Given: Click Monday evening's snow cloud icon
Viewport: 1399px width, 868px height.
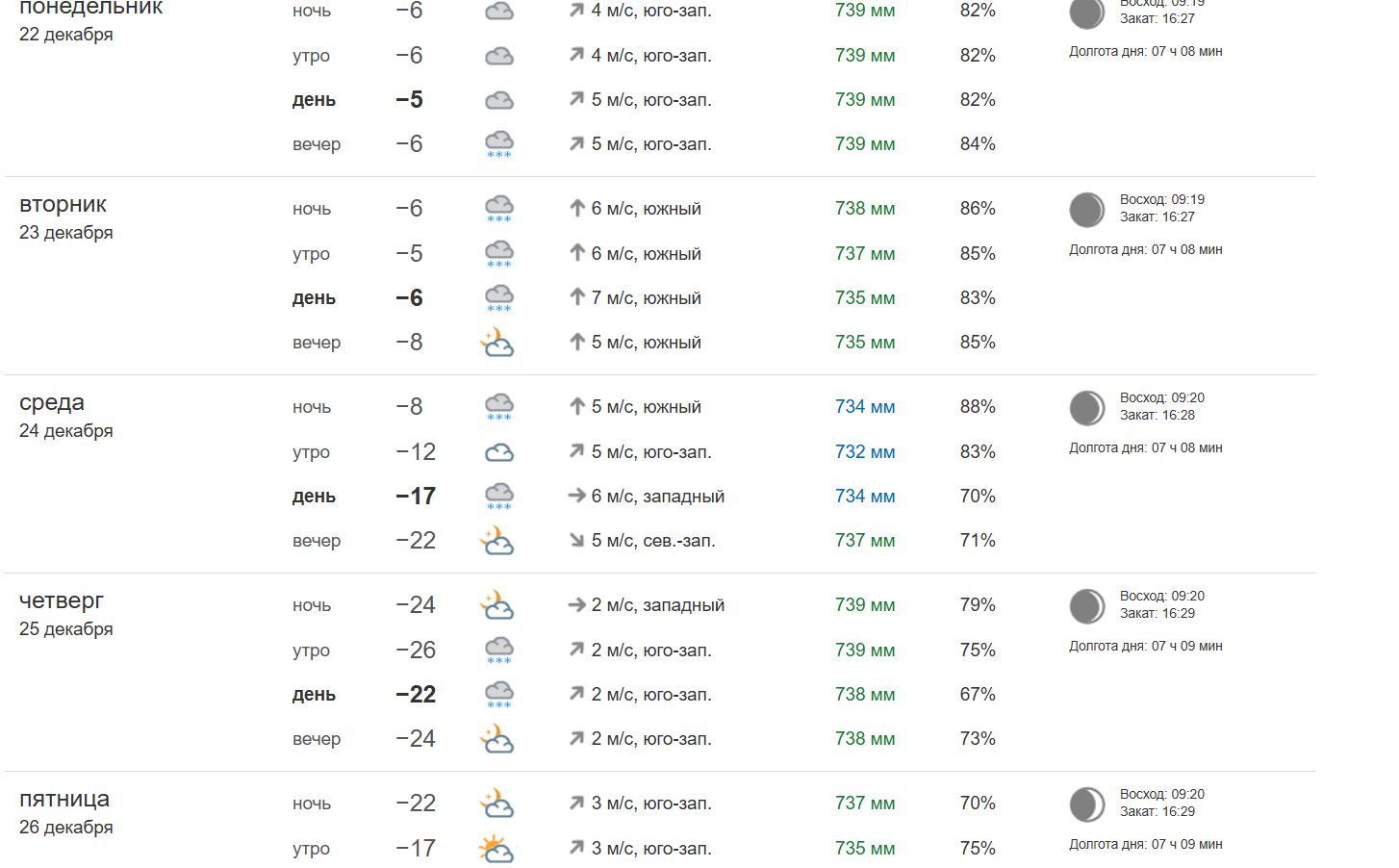Looking at the screenshot, I should click(x=498, y=144).
